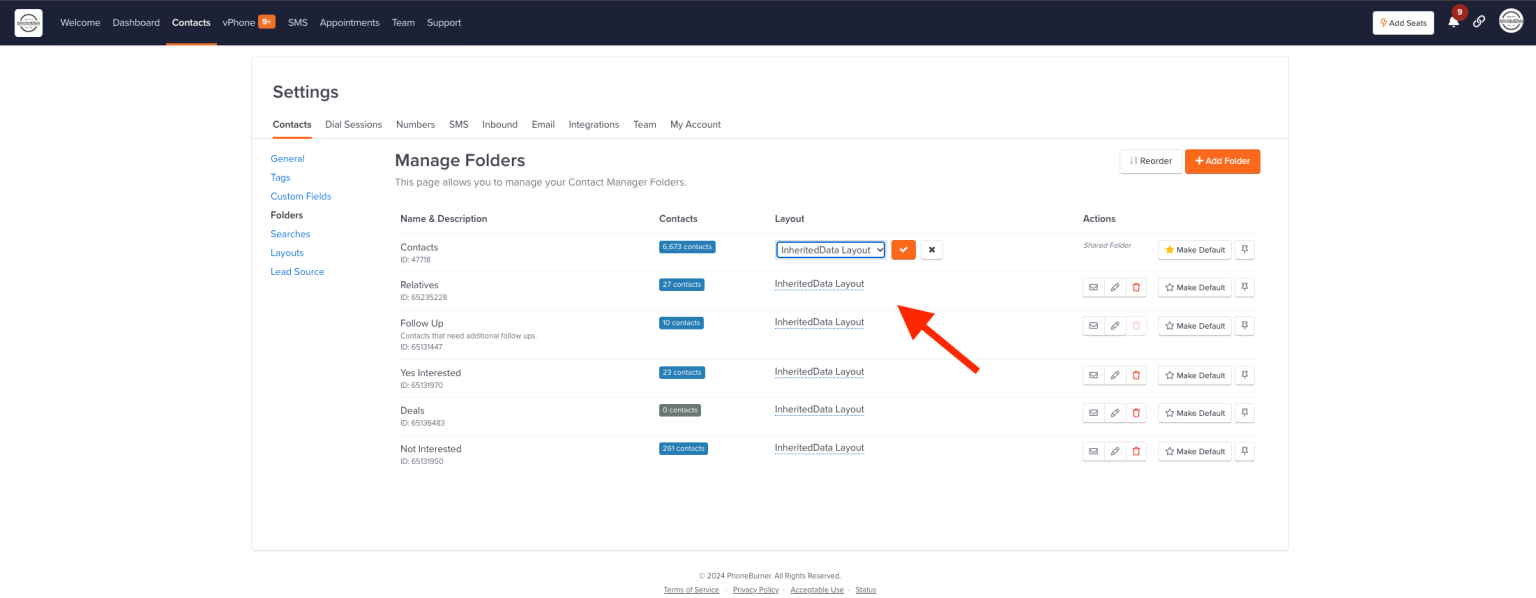Open the InheritedData Layout dropdown for Contacts
Image resolution: width=1536 pixels, height=598 pixels.
click(831, 250)
